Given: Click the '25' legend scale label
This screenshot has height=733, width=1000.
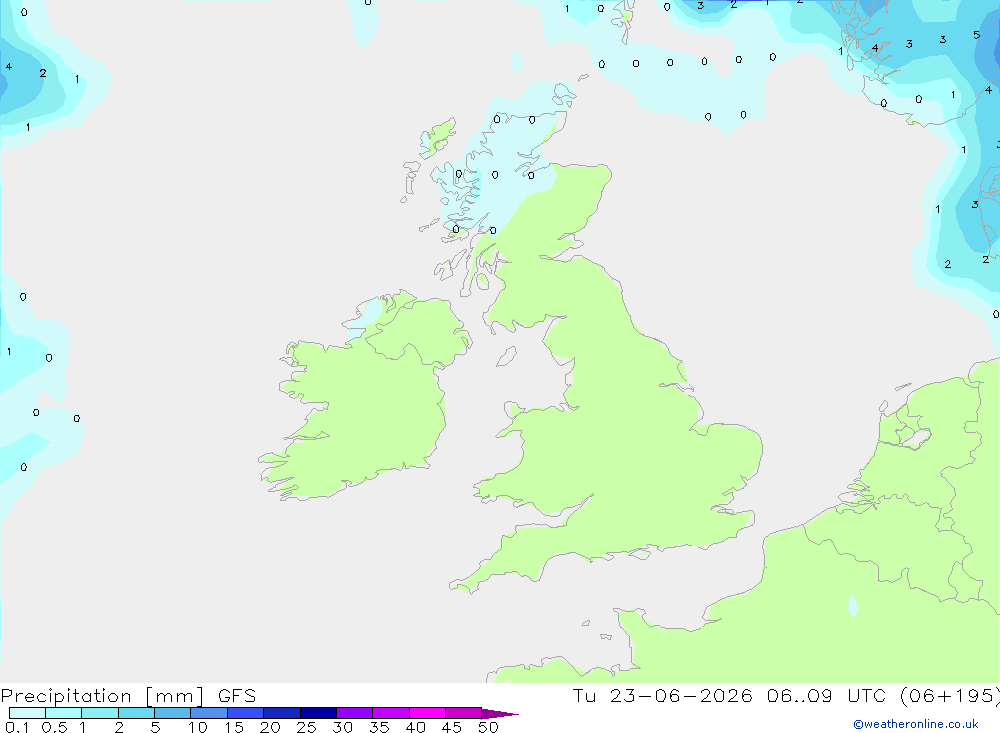Looking at the screenshot, I should pos(306,727).
